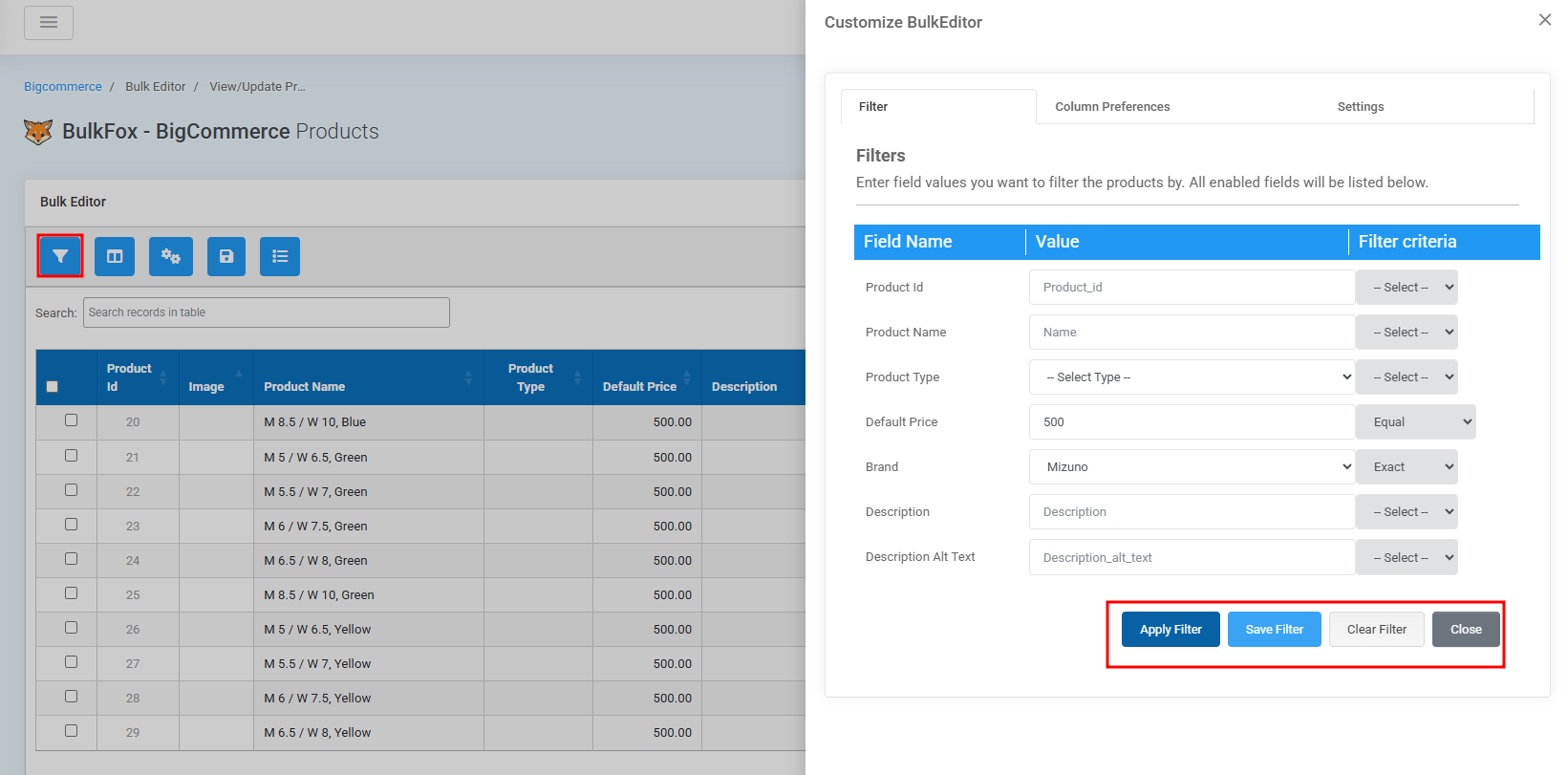Image resolution: width=1568 pixels, height=775 pixels.
Task: Open the column preferences icon button
Action: point(115,256)
